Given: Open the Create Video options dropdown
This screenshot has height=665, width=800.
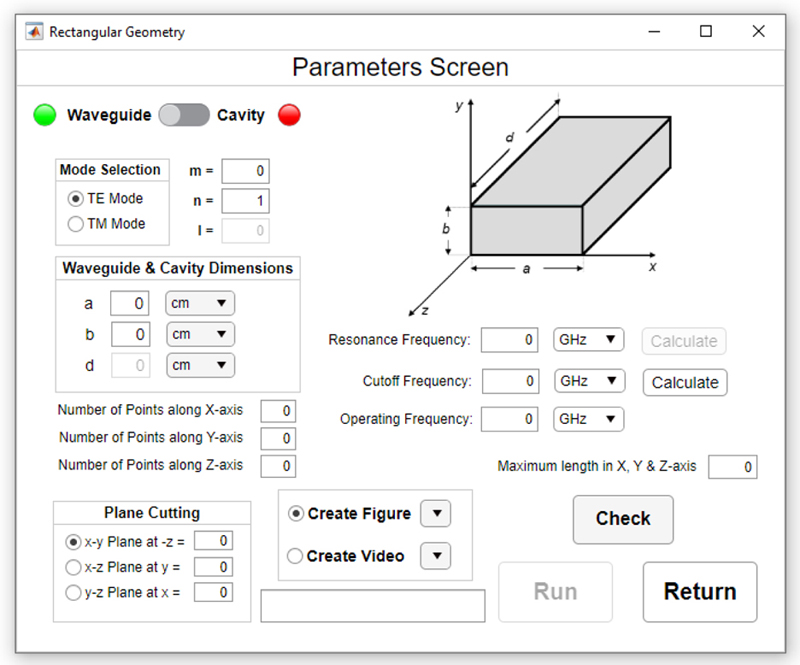Looking at the screenshot, I should coord(436,556).
